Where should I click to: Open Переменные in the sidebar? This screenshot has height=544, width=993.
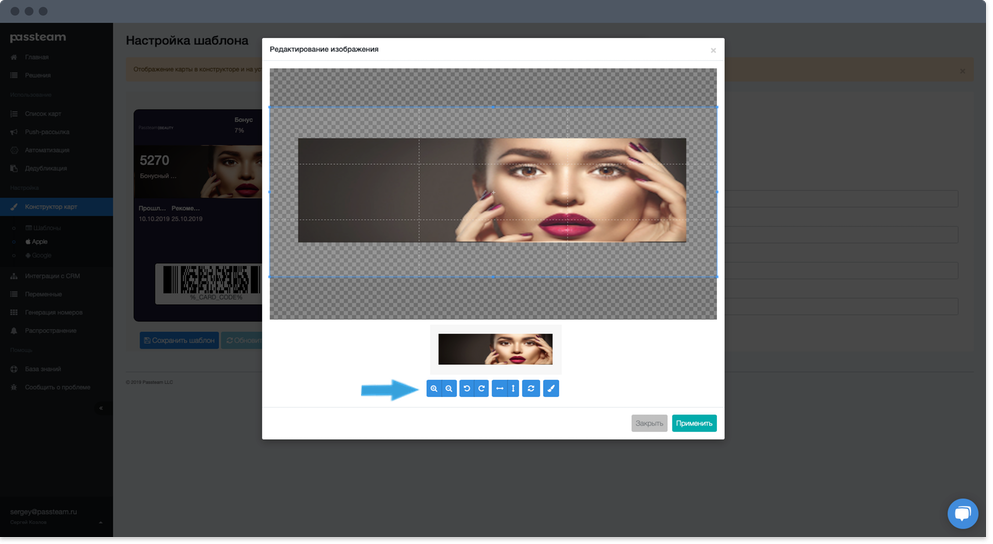(43, 294)
